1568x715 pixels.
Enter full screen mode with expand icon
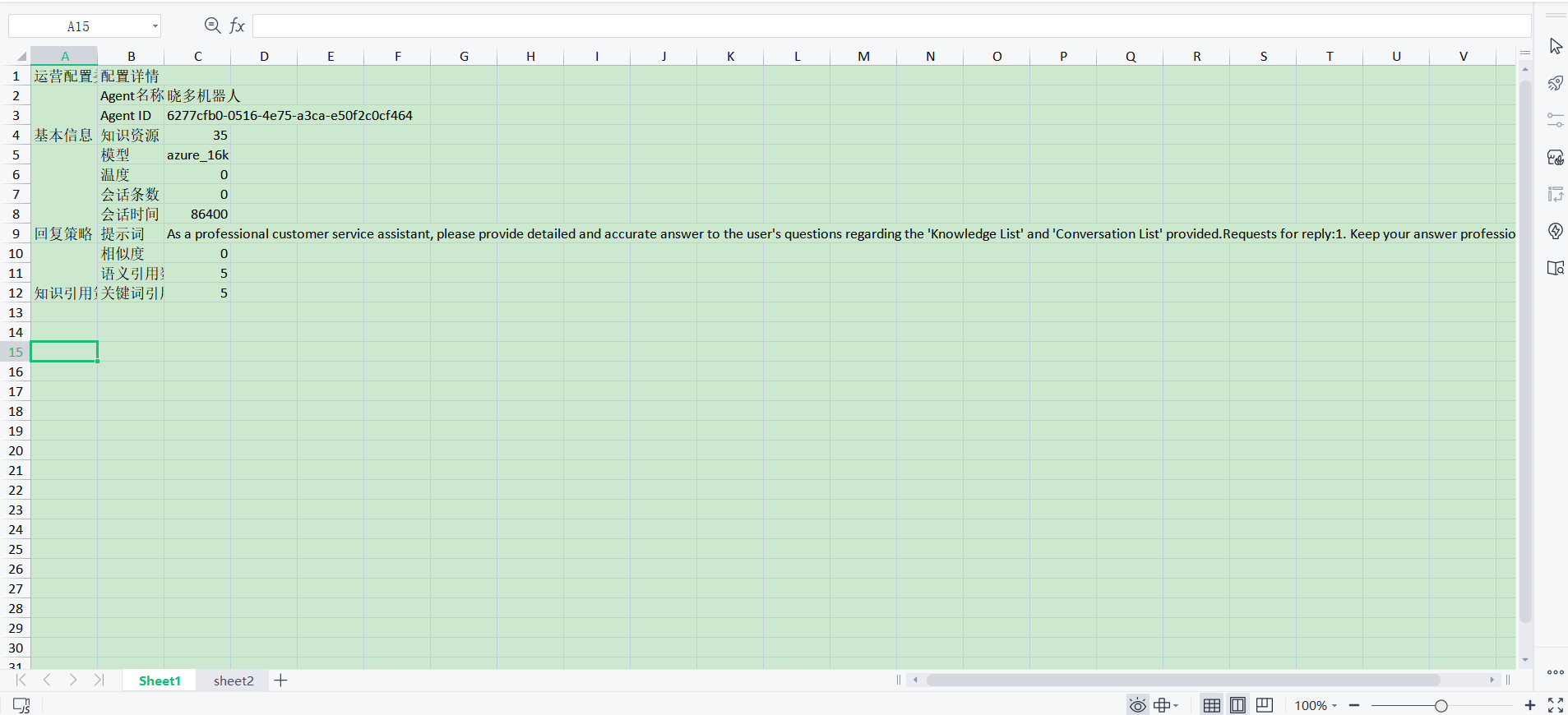coord(1556,705)
